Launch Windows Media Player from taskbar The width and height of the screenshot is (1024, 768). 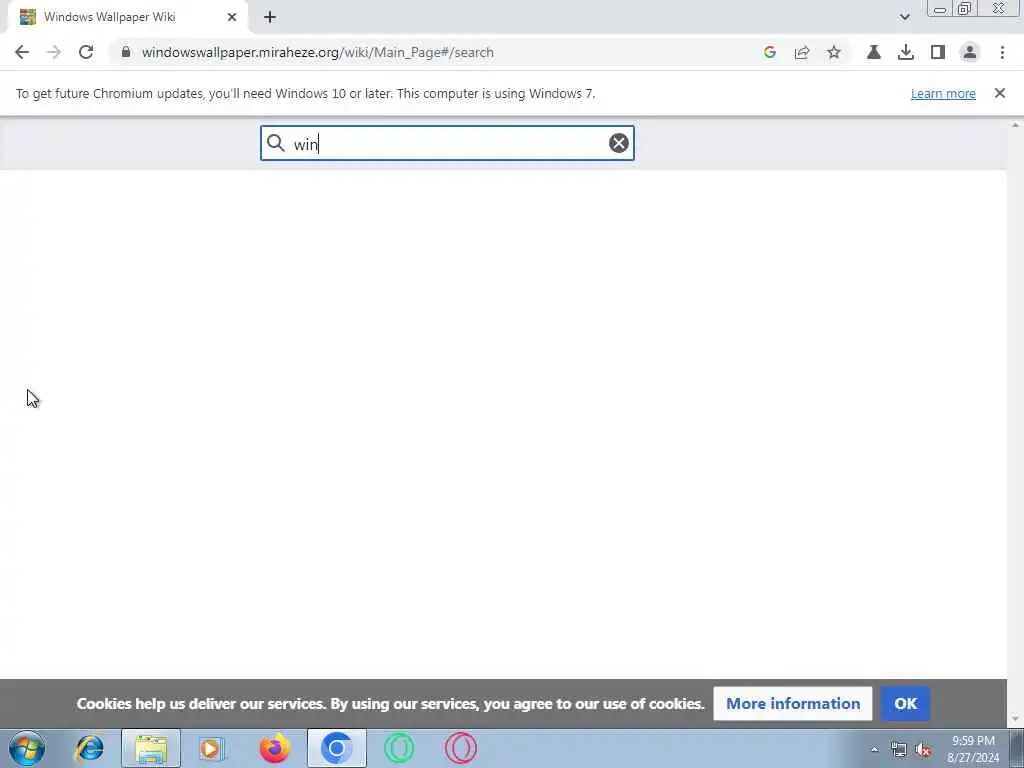point(212,748)
